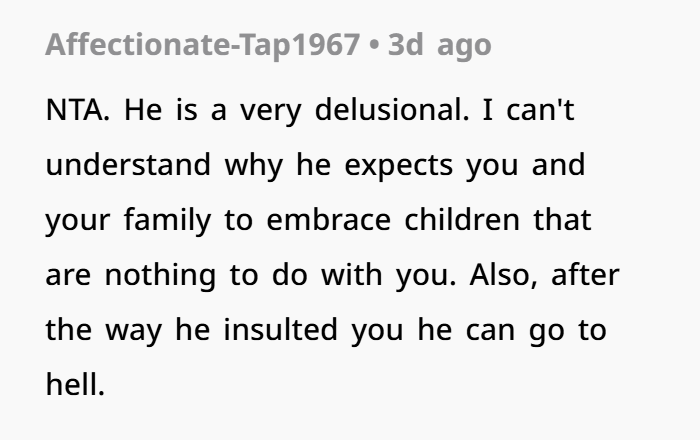Click the final word "hell."
Viewport: 700px width, 440px height.
pos(75,385)
